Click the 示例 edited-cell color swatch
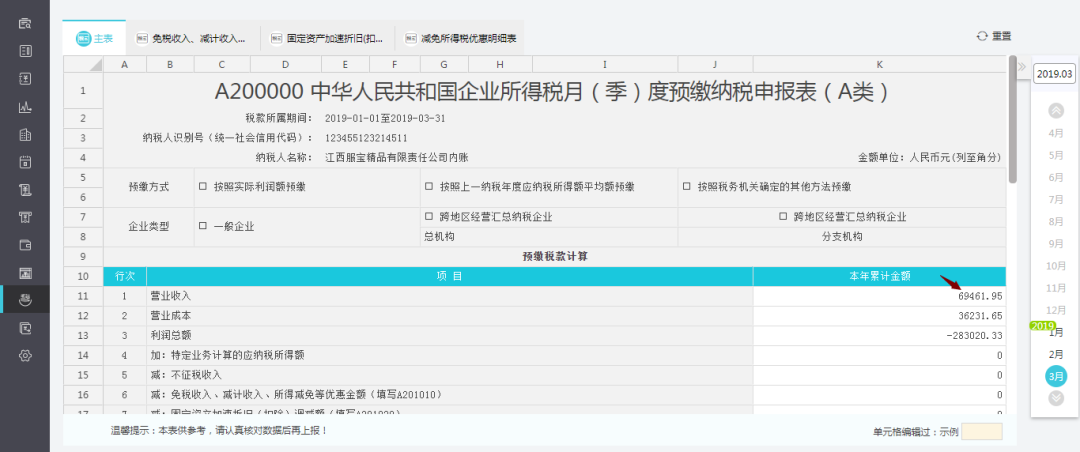The height and width of the screenshot is (452, 1080). click(x=982, y=431)
